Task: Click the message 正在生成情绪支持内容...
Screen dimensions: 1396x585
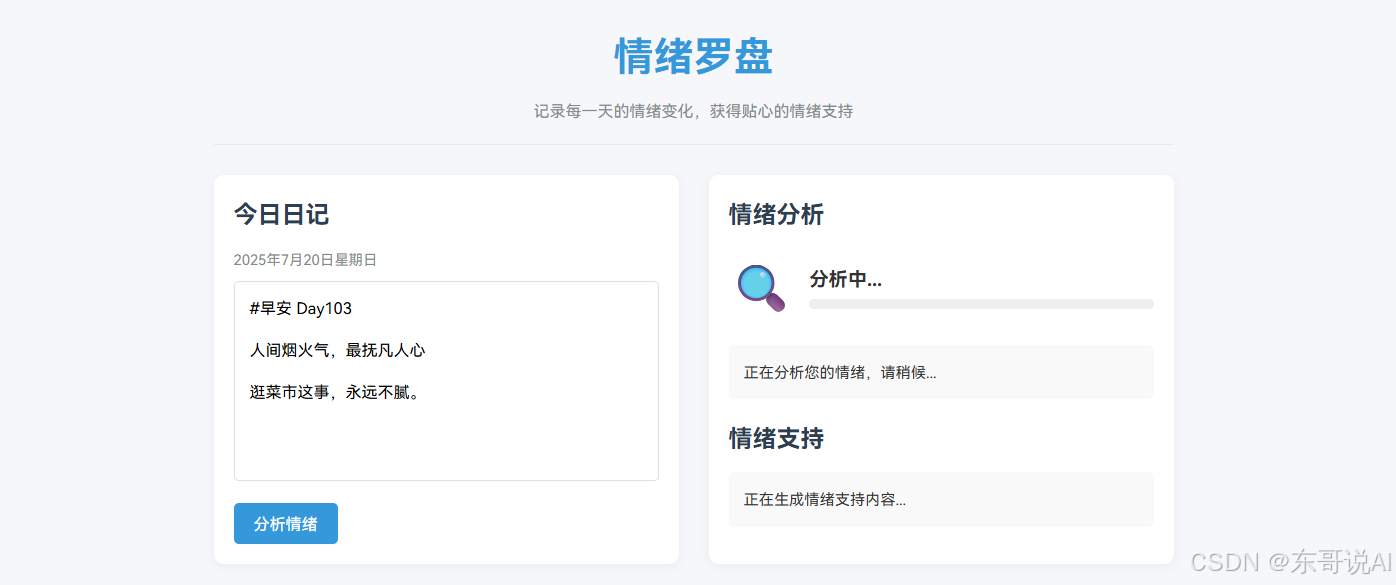Action: [x=825, y=499]
